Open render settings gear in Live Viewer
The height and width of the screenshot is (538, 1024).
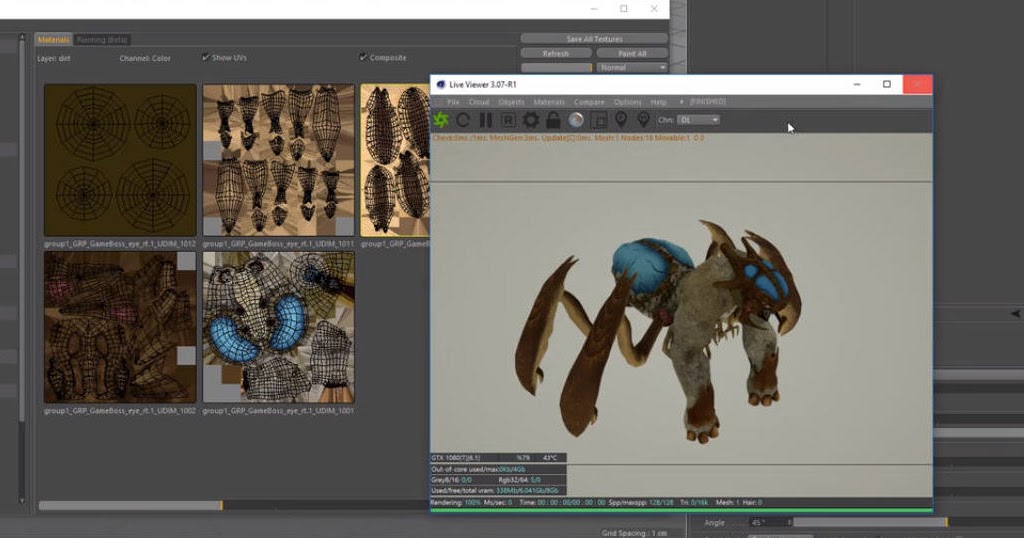click(x=531, y=120)
